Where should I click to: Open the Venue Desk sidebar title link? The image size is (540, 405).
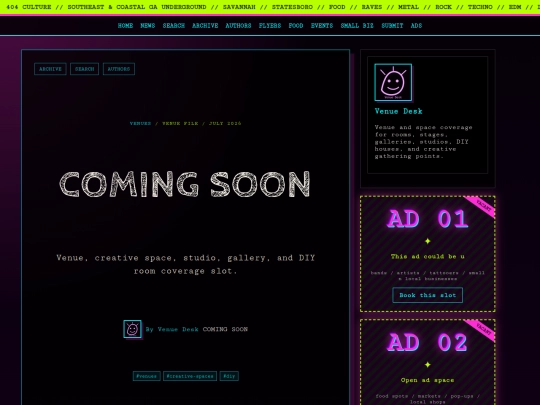click(x=398, y=111)
